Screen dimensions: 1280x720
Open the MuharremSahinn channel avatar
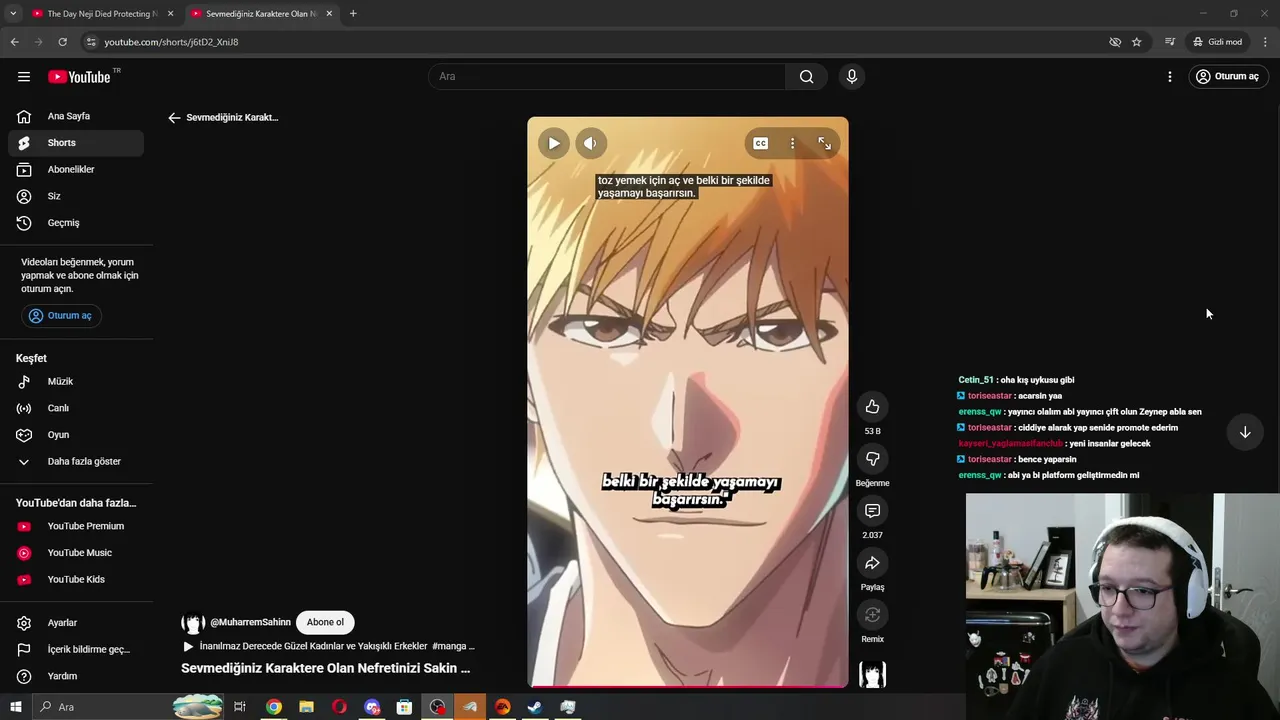193,622
